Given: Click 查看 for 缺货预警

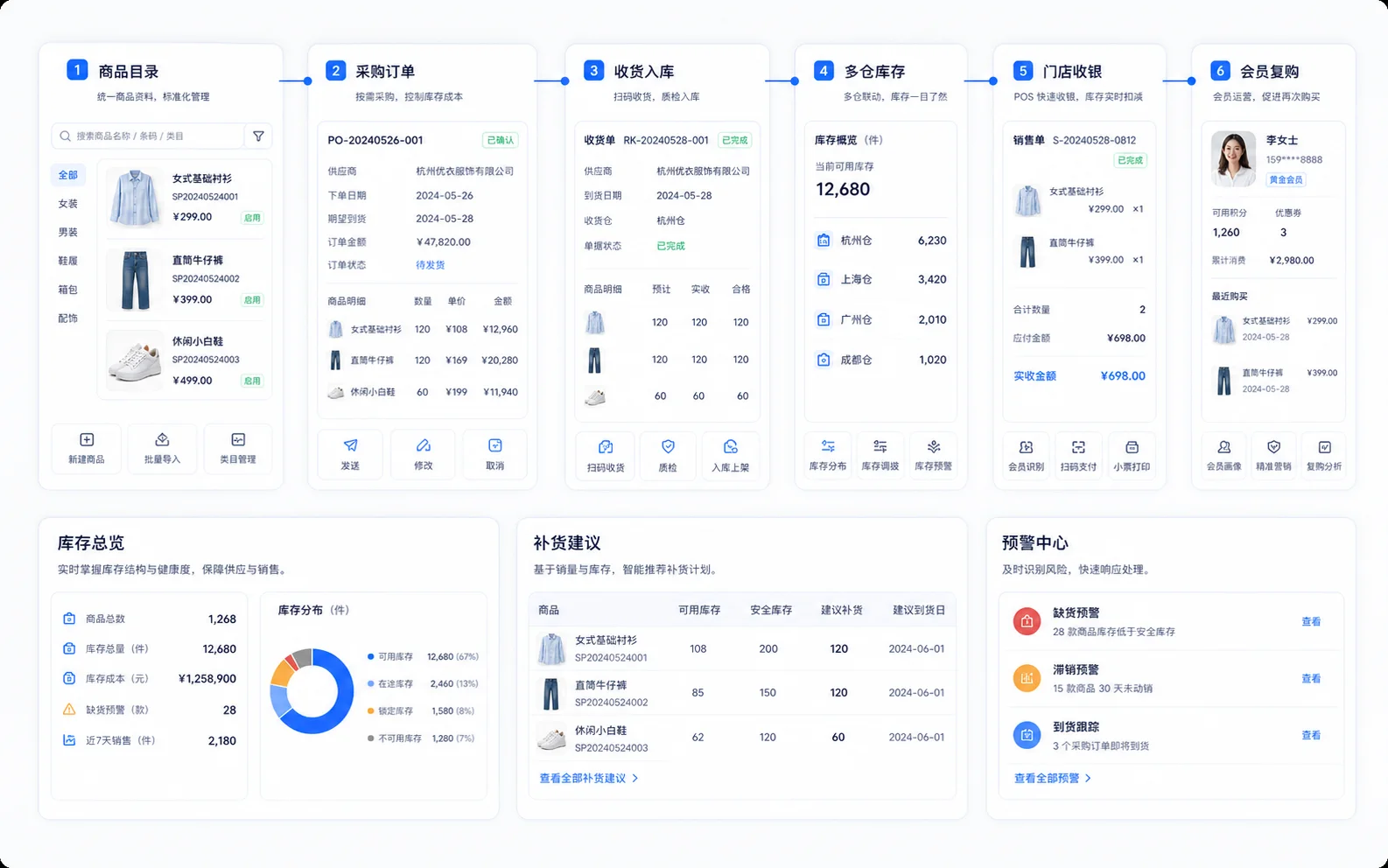Looking at the screenshot, I should pyautogui.click(x=1311, y=621).
